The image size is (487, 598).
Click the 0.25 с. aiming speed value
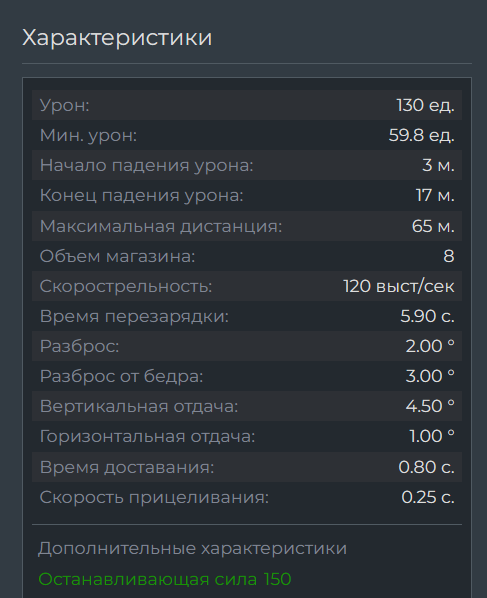(x=428, y=497)
